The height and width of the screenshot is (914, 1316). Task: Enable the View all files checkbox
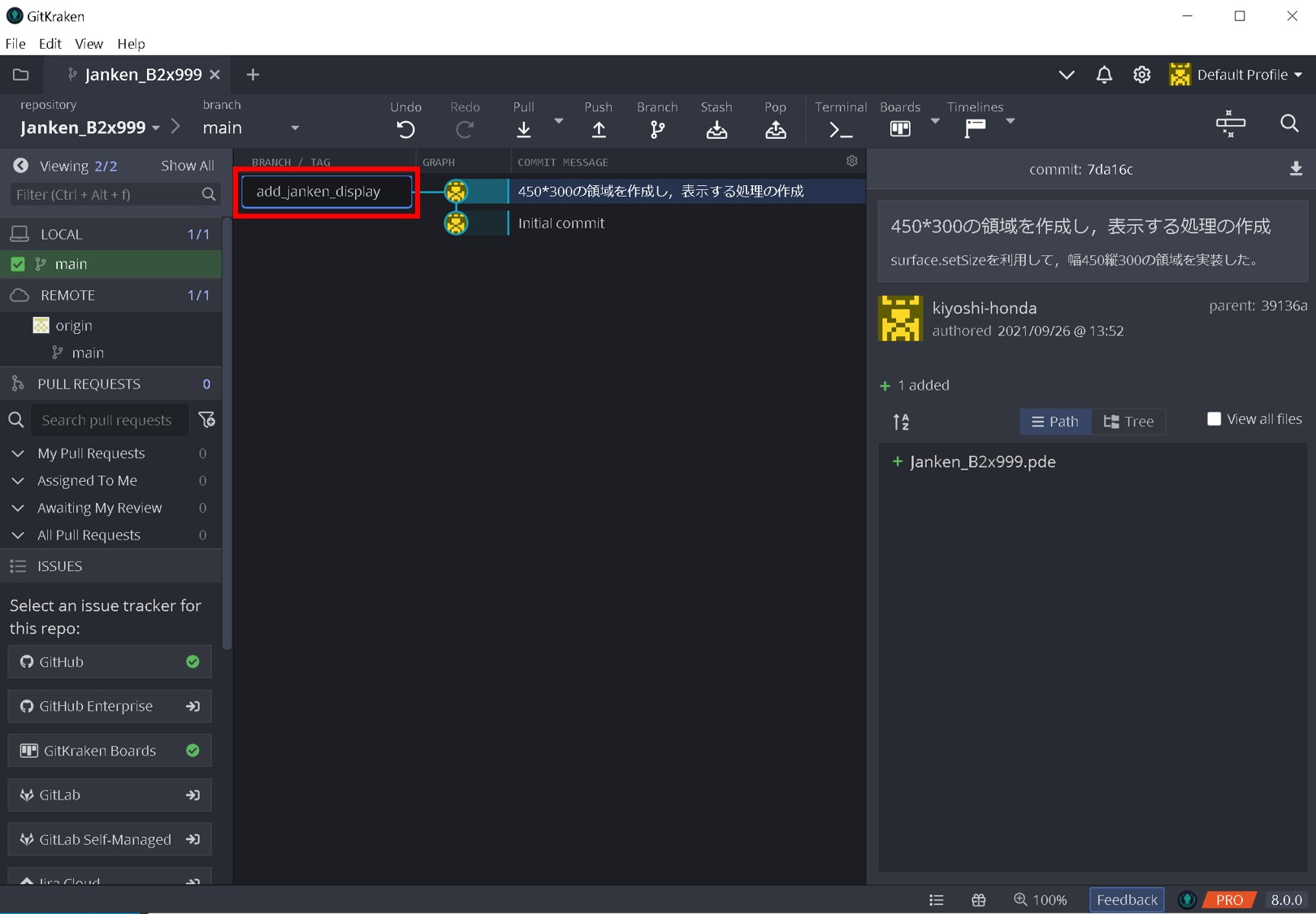[1214, 419]
